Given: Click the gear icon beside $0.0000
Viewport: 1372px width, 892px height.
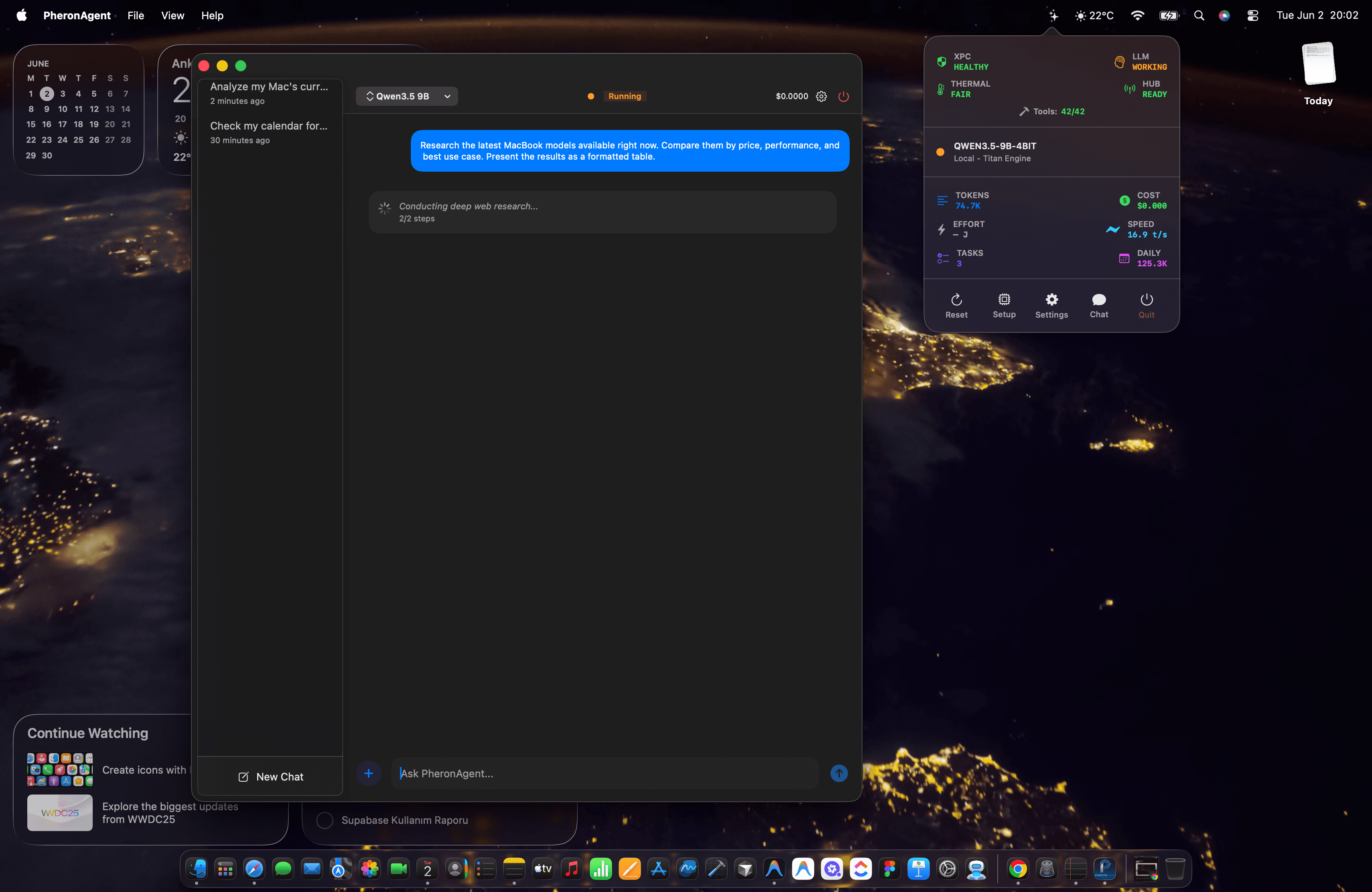Looking at the screenshot, I should (x=821, y=96).
